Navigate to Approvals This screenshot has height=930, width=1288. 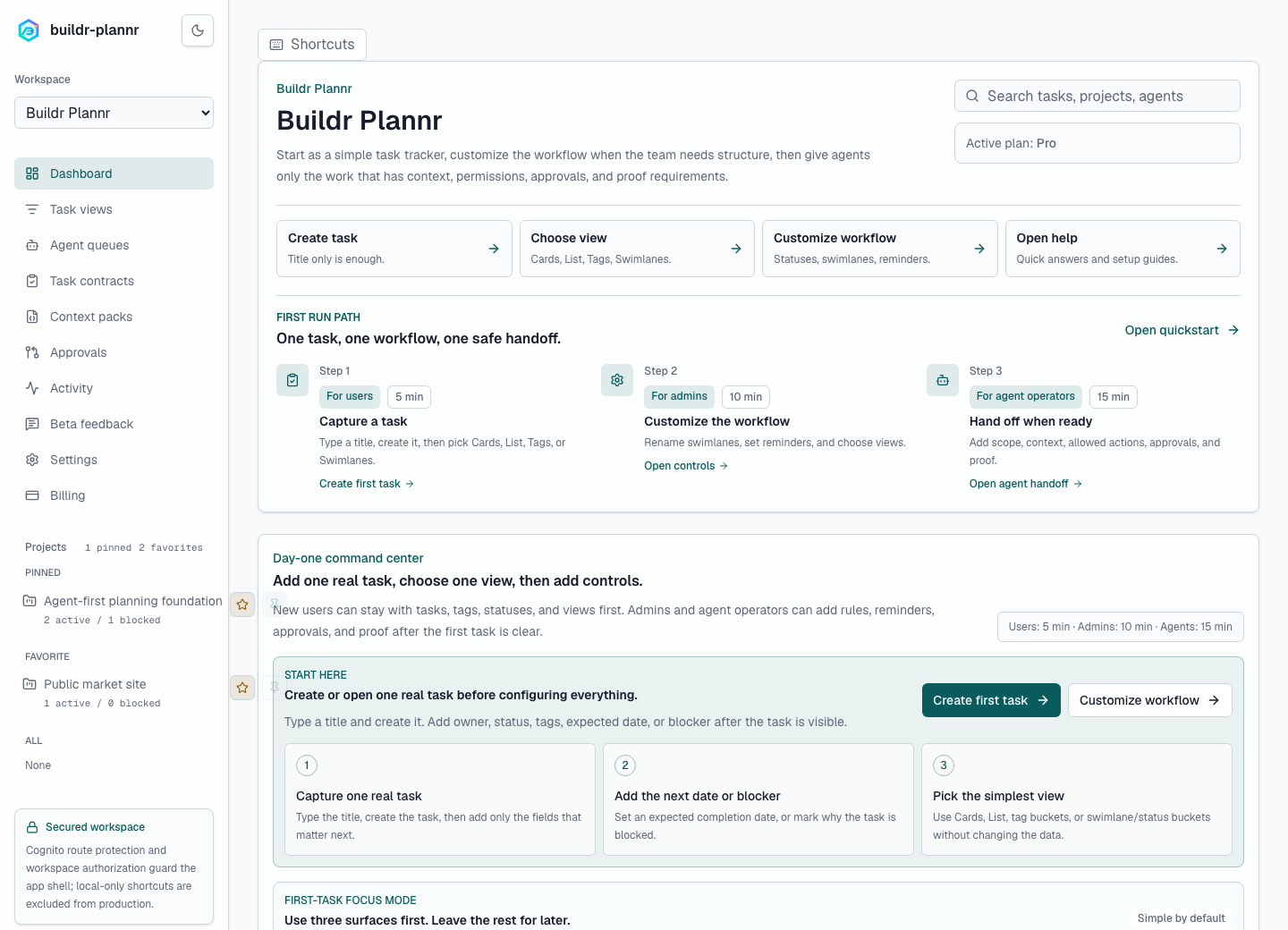point(114,352)
